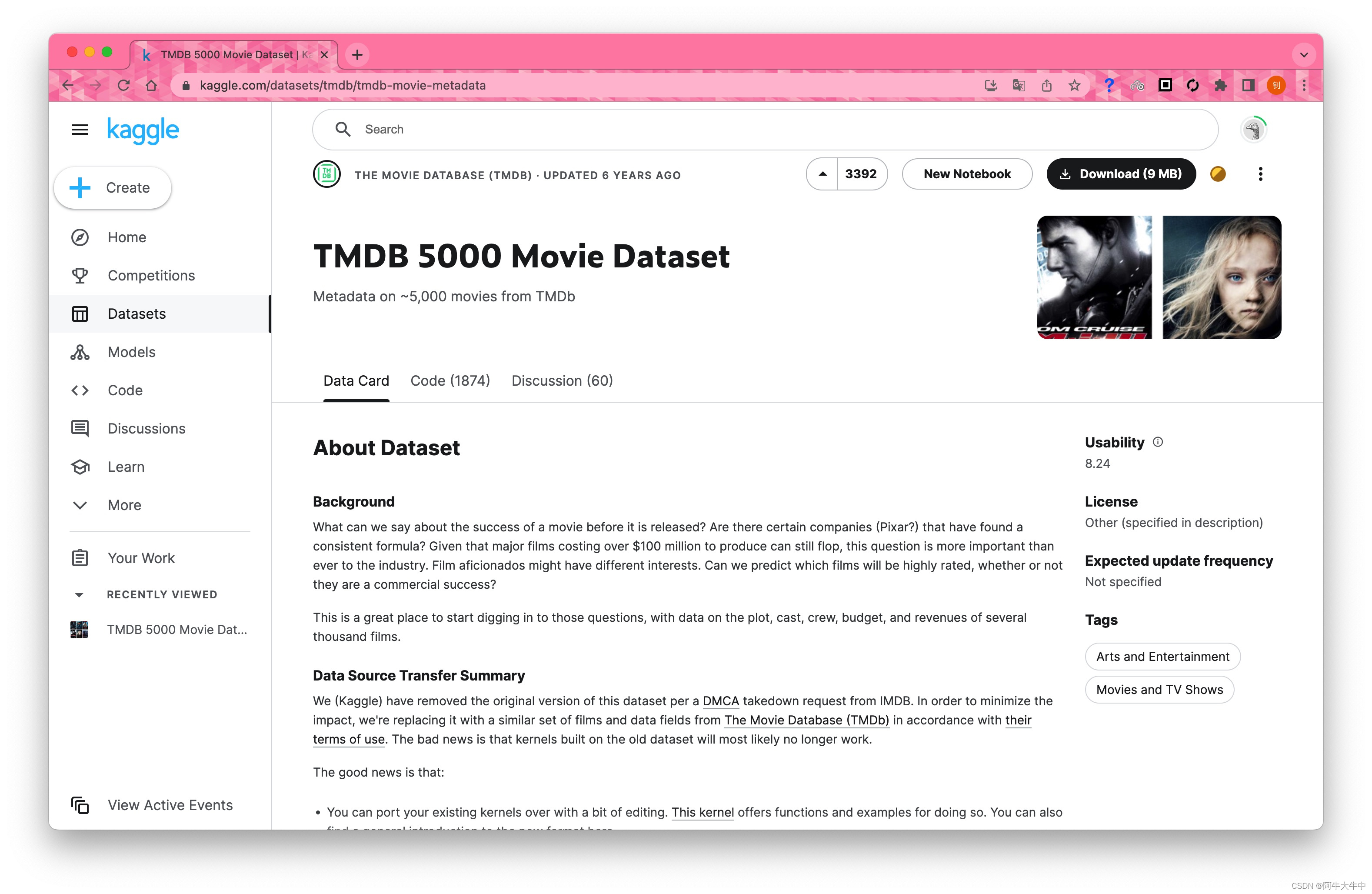Bookmark this page with the star icon
The width and height of the screenshot is (1372, 894).
[1075, 86]
